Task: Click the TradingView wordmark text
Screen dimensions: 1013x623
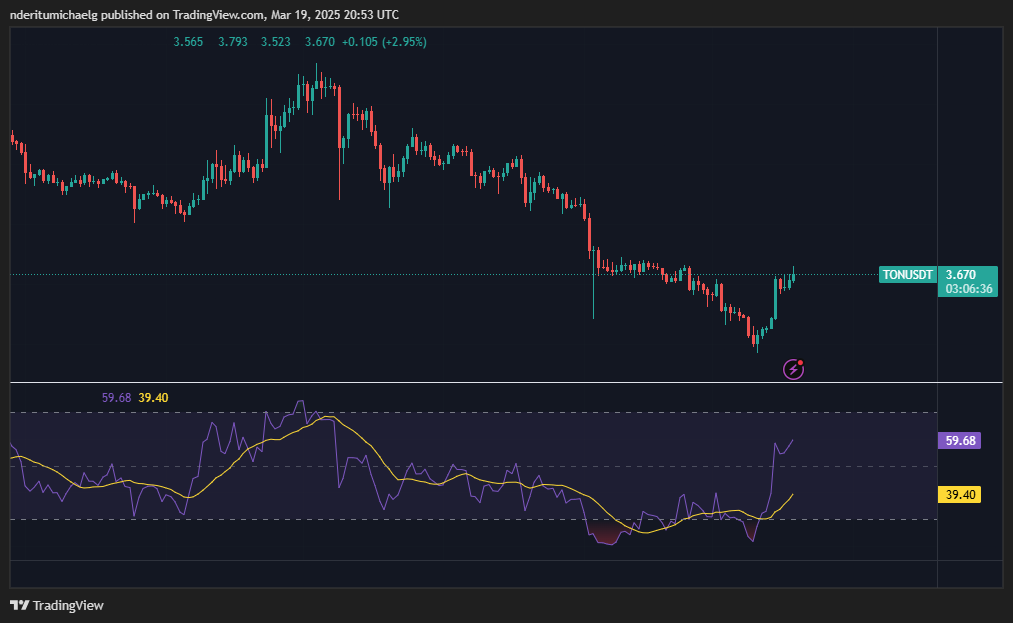Action: point(68,606)
